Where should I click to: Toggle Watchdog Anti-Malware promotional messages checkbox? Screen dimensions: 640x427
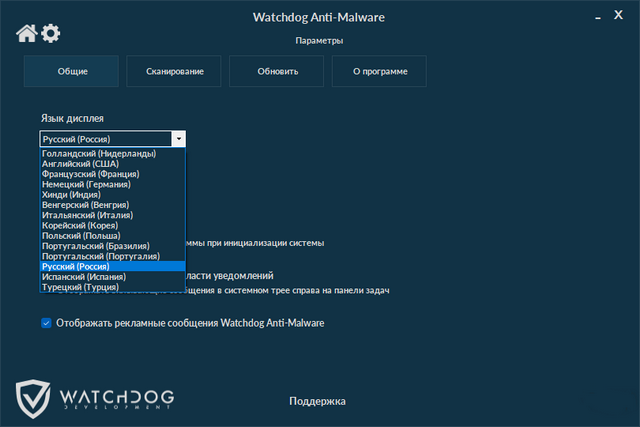(46, 323)
